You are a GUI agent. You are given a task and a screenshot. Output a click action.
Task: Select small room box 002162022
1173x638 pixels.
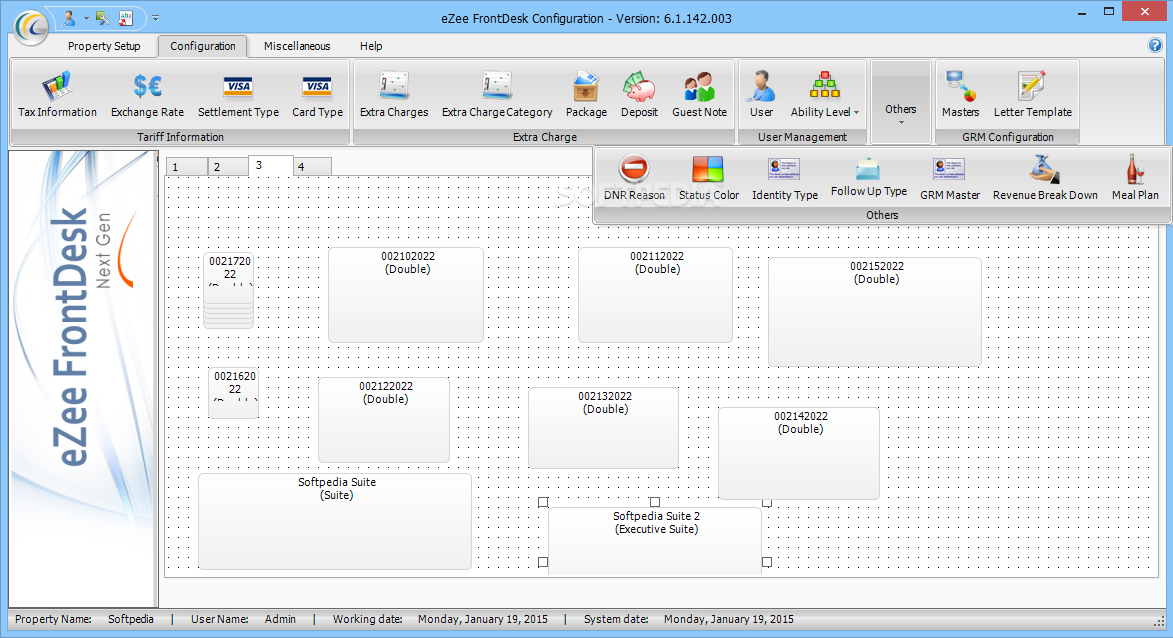point(234,393)
